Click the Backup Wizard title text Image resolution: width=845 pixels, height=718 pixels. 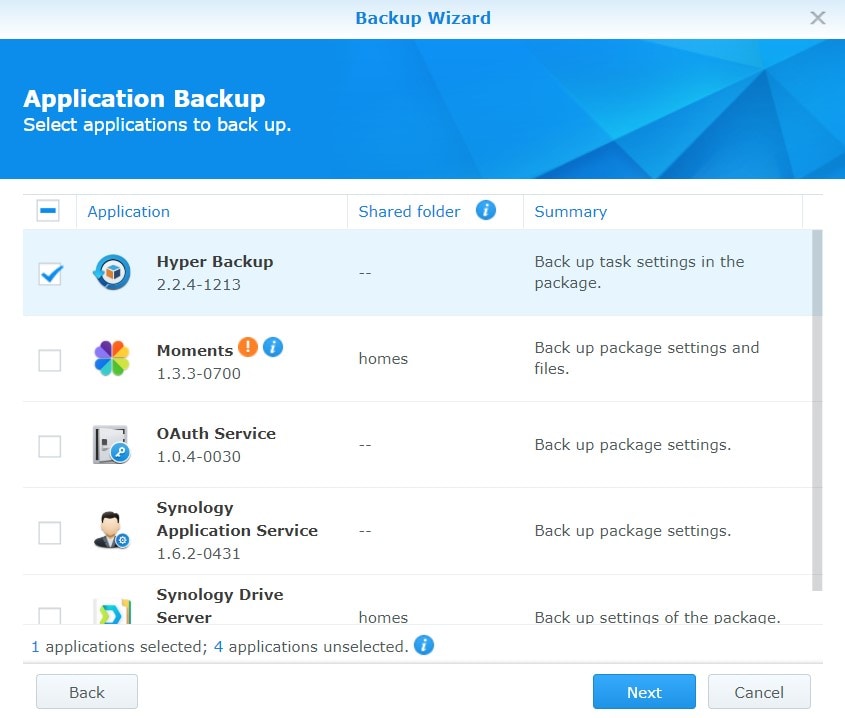pyautogui.click(x=423, y=18)
